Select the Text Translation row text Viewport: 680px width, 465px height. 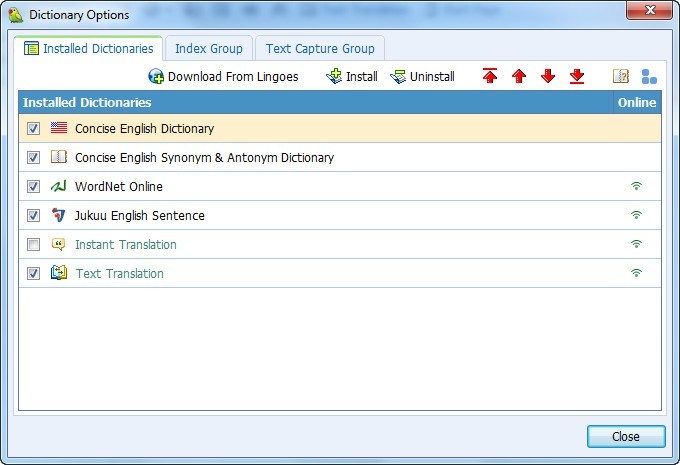[120, 274]
